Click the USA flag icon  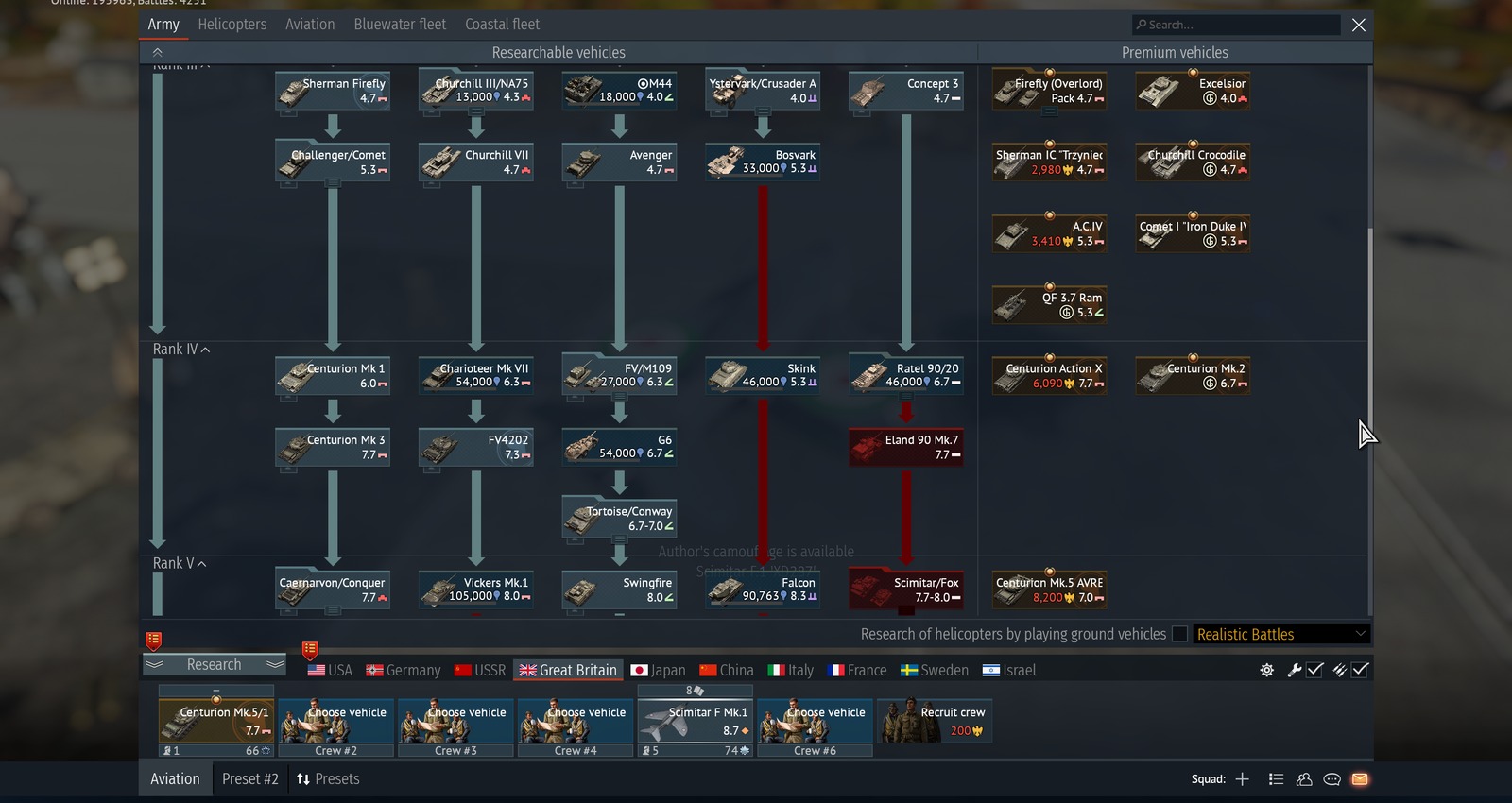(x=317, y=671)
